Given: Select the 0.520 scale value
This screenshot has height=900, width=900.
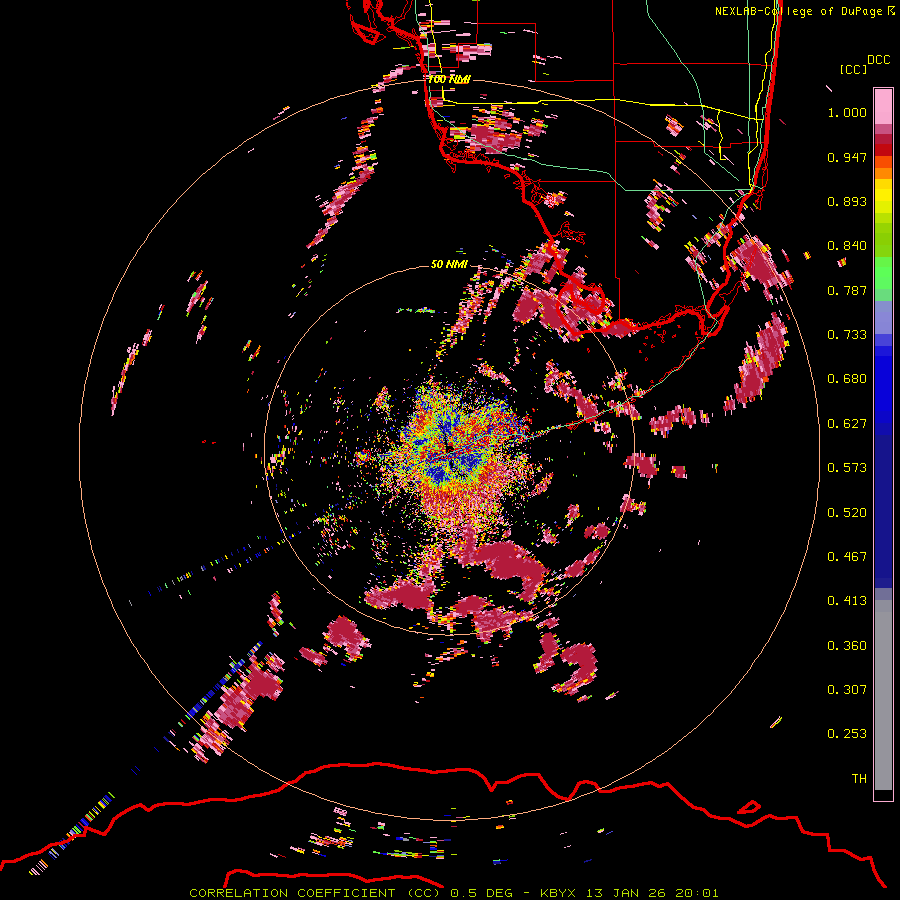Looking at the screenshot, I should 847,513.
